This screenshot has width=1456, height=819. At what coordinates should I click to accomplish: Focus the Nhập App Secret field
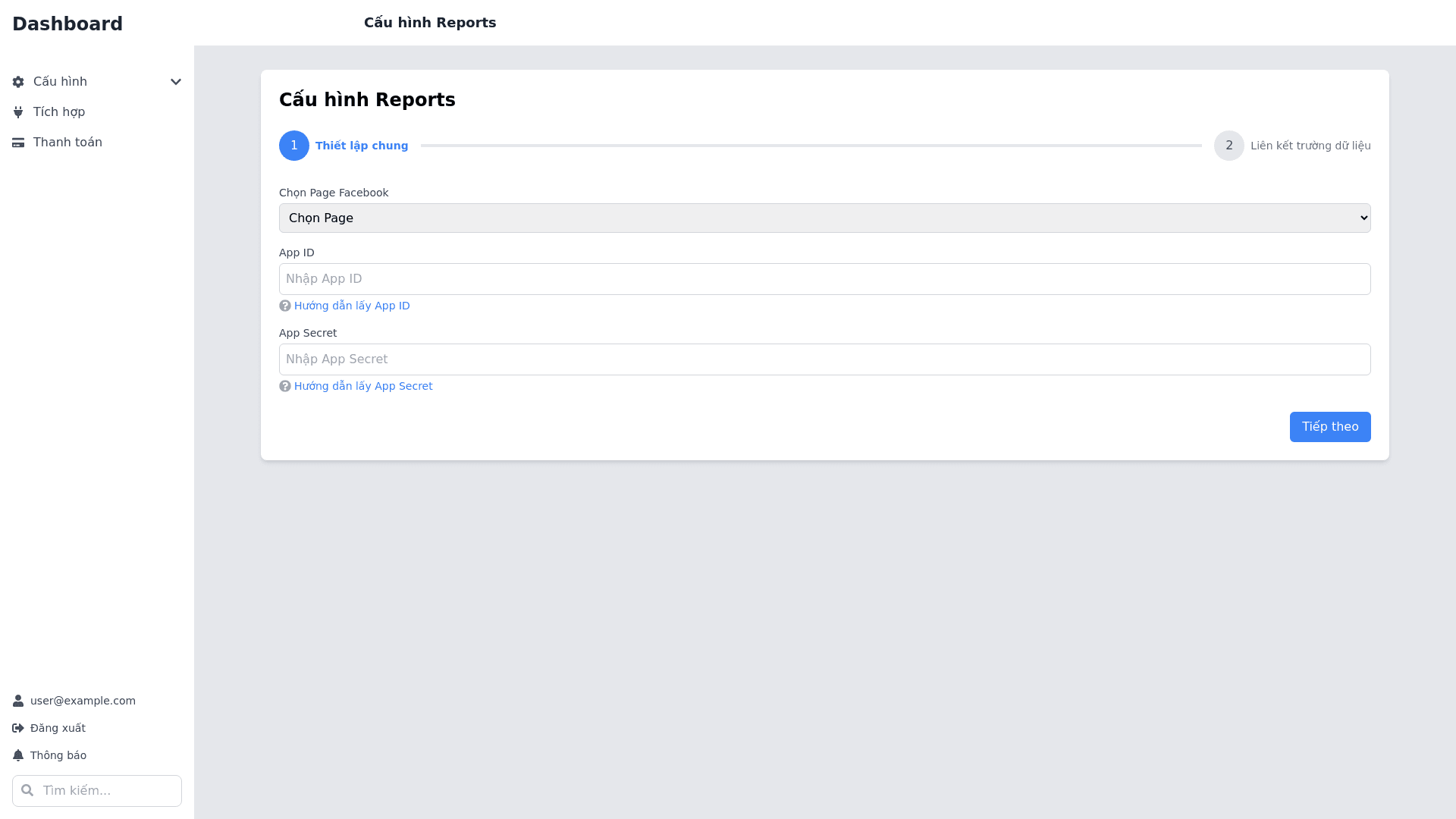(x=824, y=359)
